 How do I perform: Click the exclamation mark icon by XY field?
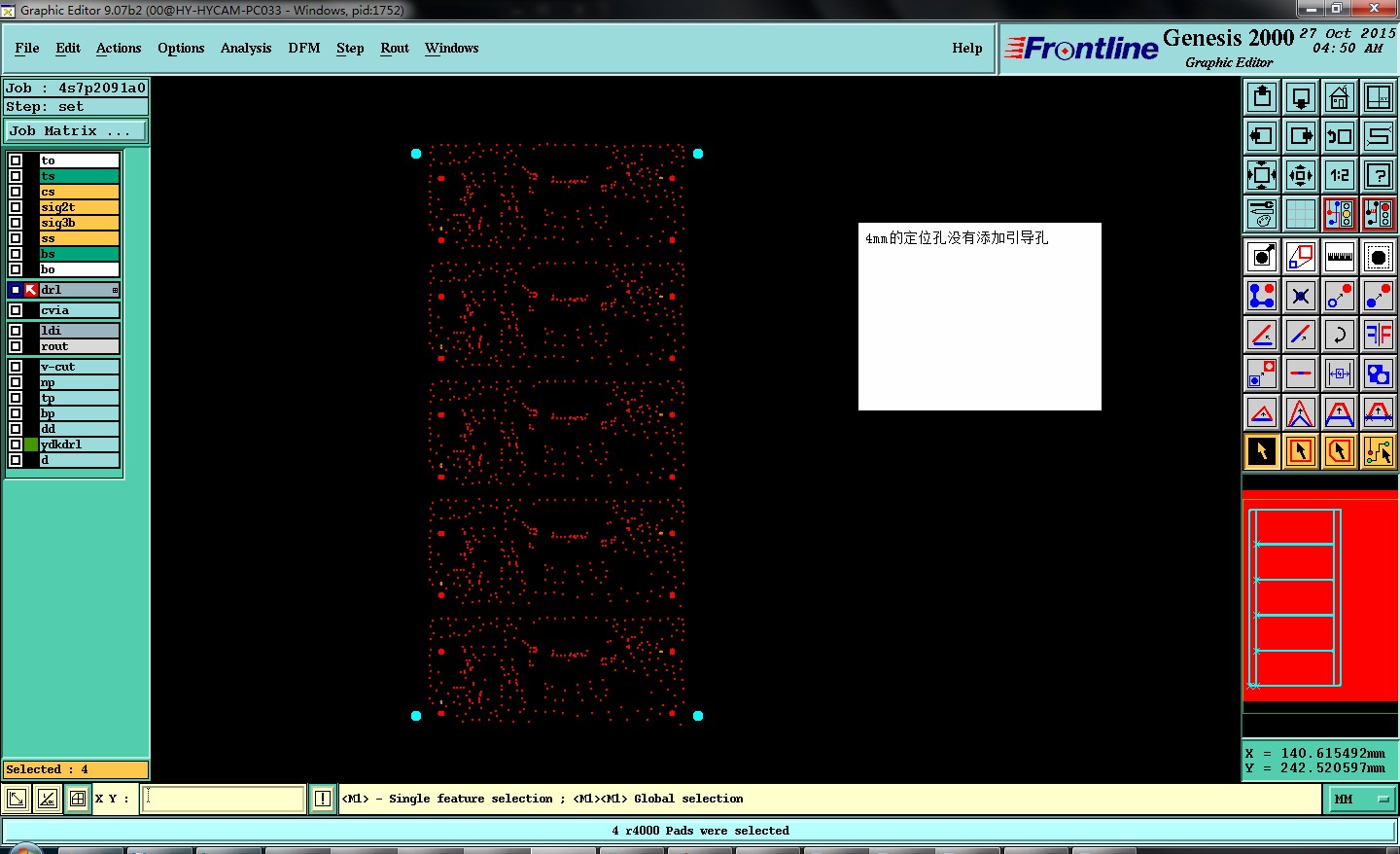pos(323,799)
